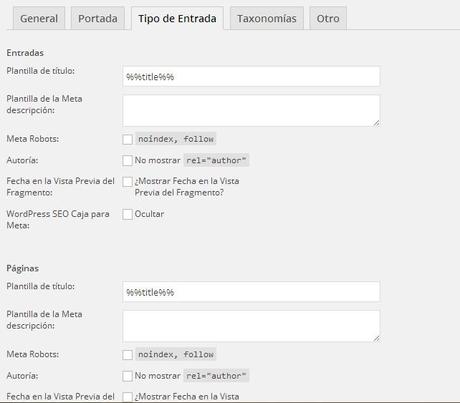Screen dimensions: 460x403
Task: Enable noindex, follow for Páginas
Action: click(127, 355)
